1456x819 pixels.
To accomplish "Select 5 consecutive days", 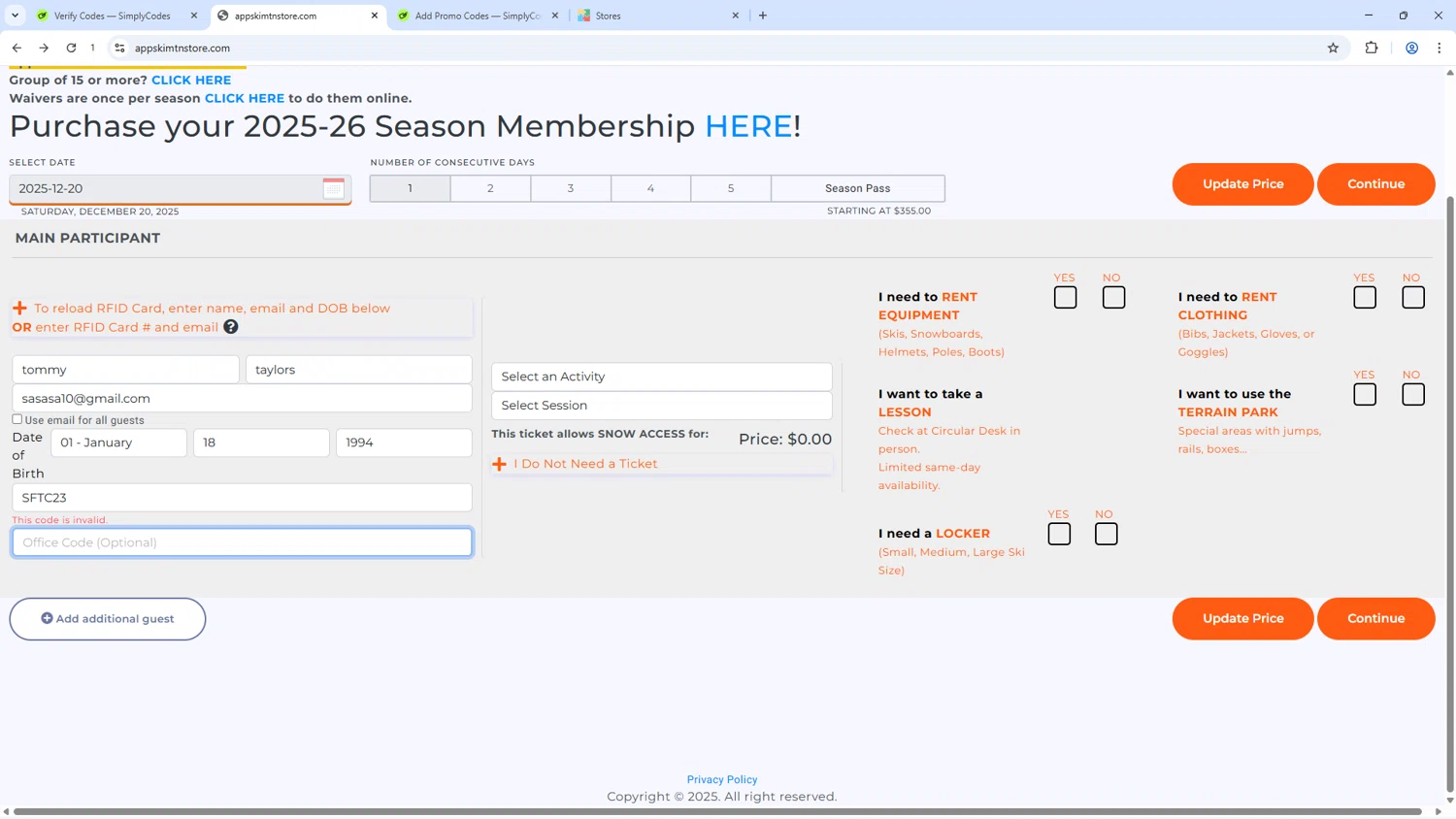I will point(731,188).
